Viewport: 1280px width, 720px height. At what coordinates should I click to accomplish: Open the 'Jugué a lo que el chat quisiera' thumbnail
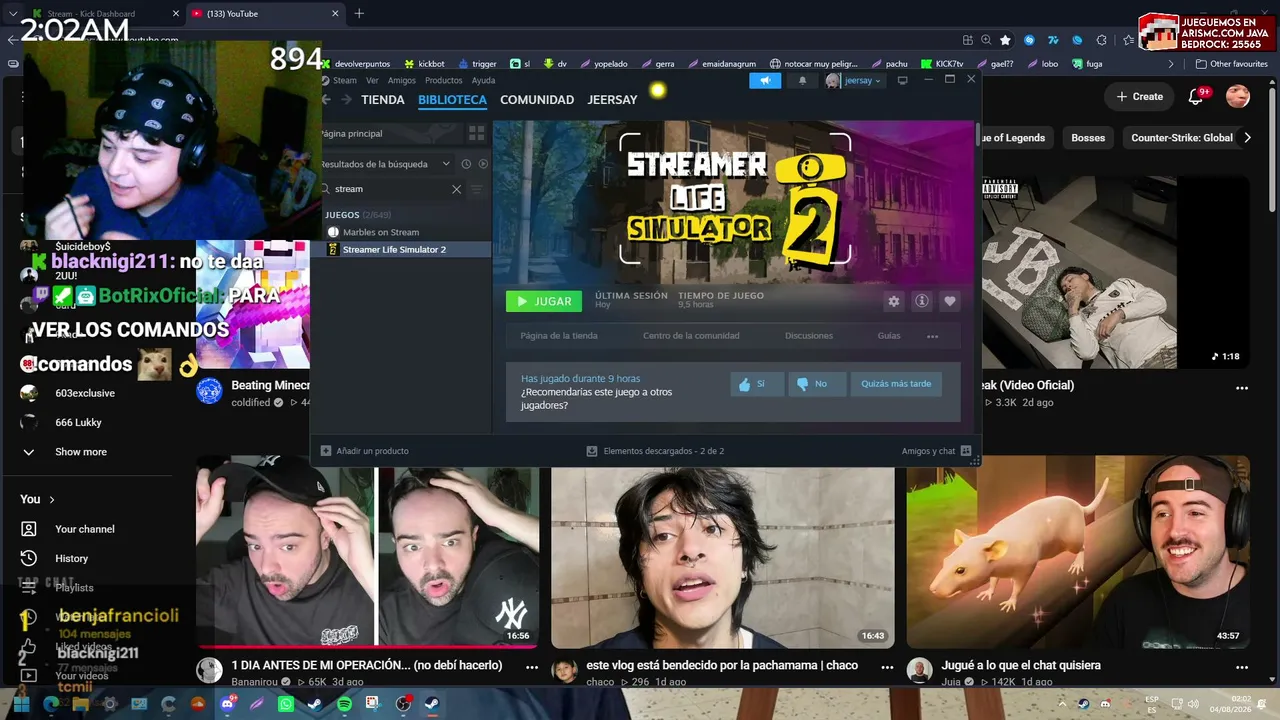pos(1078,552)
